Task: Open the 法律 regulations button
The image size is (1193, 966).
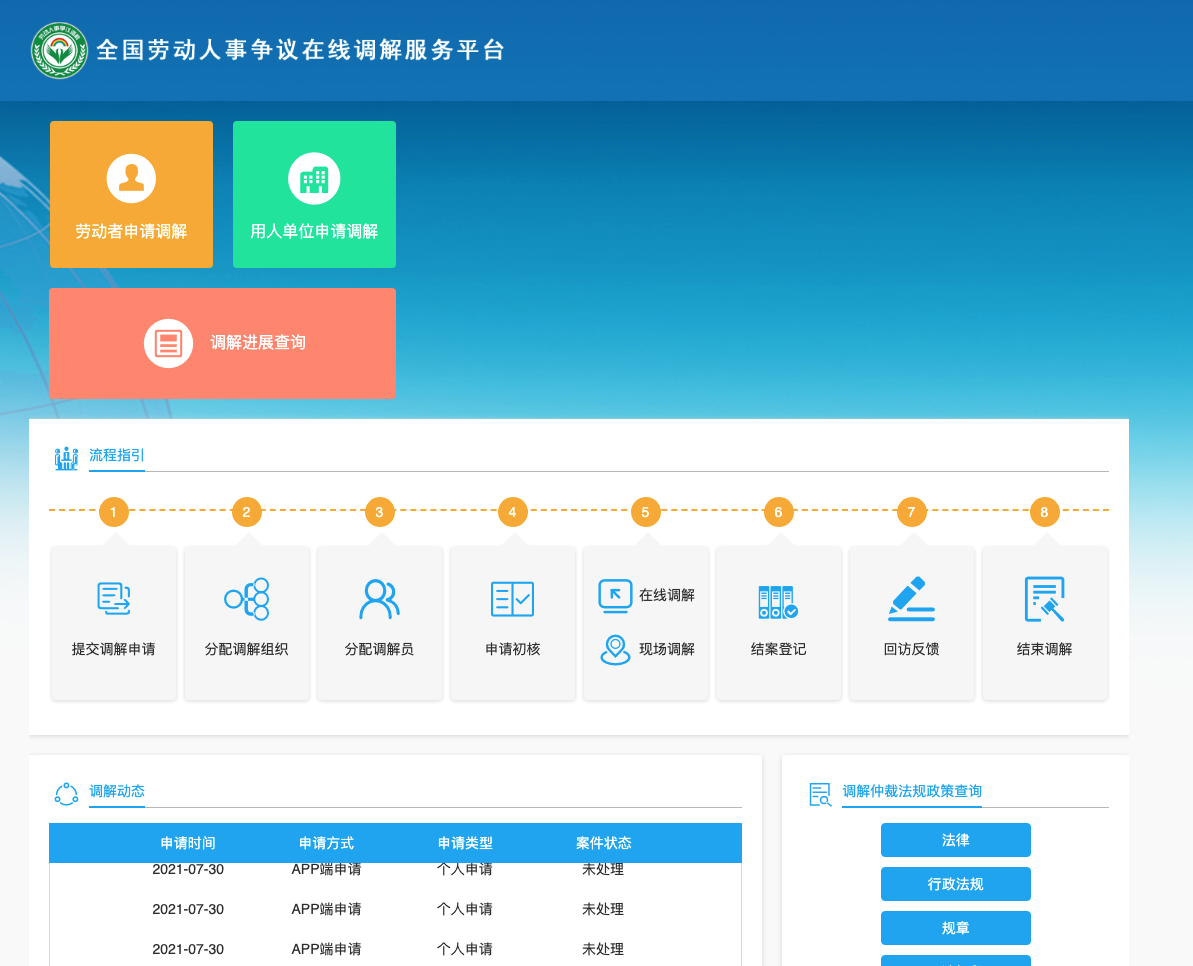Action: [956, 840]
